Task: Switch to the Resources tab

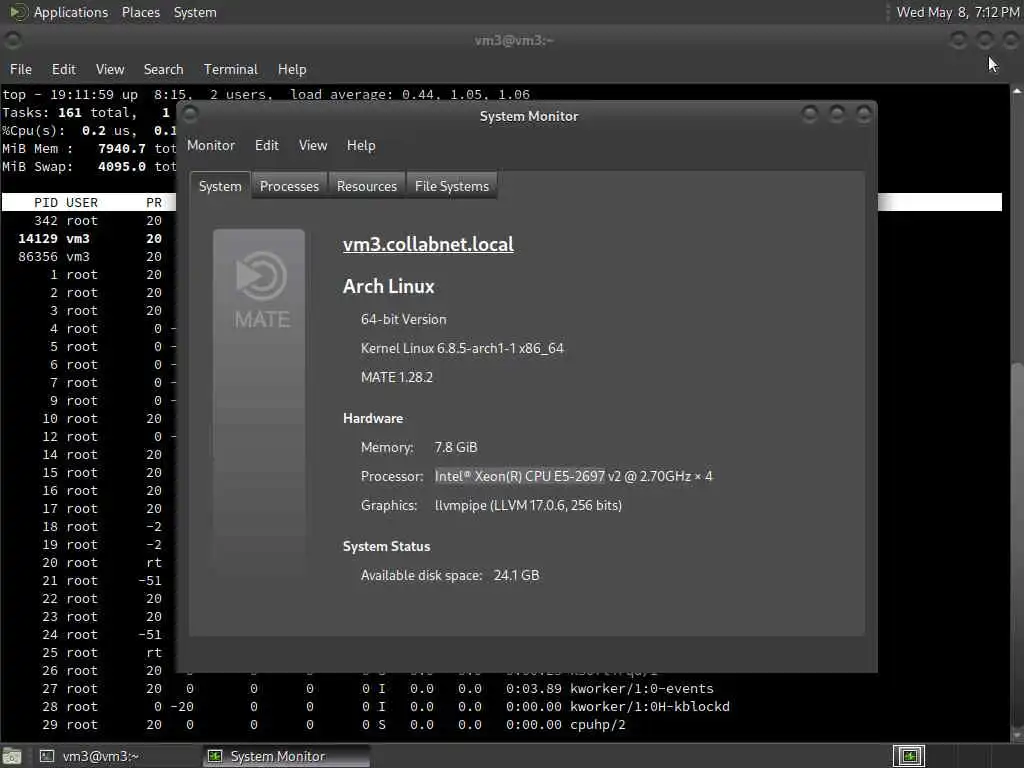Action: click(x=366, y=186)
